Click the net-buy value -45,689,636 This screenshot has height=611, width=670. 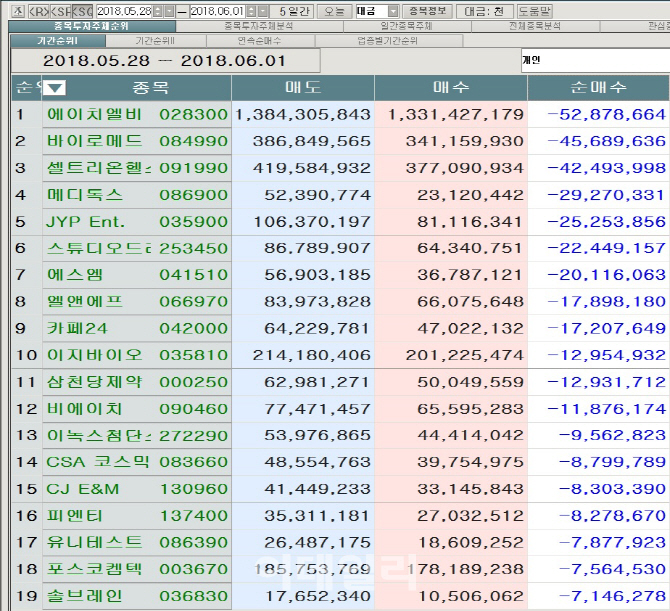point(606,141)
